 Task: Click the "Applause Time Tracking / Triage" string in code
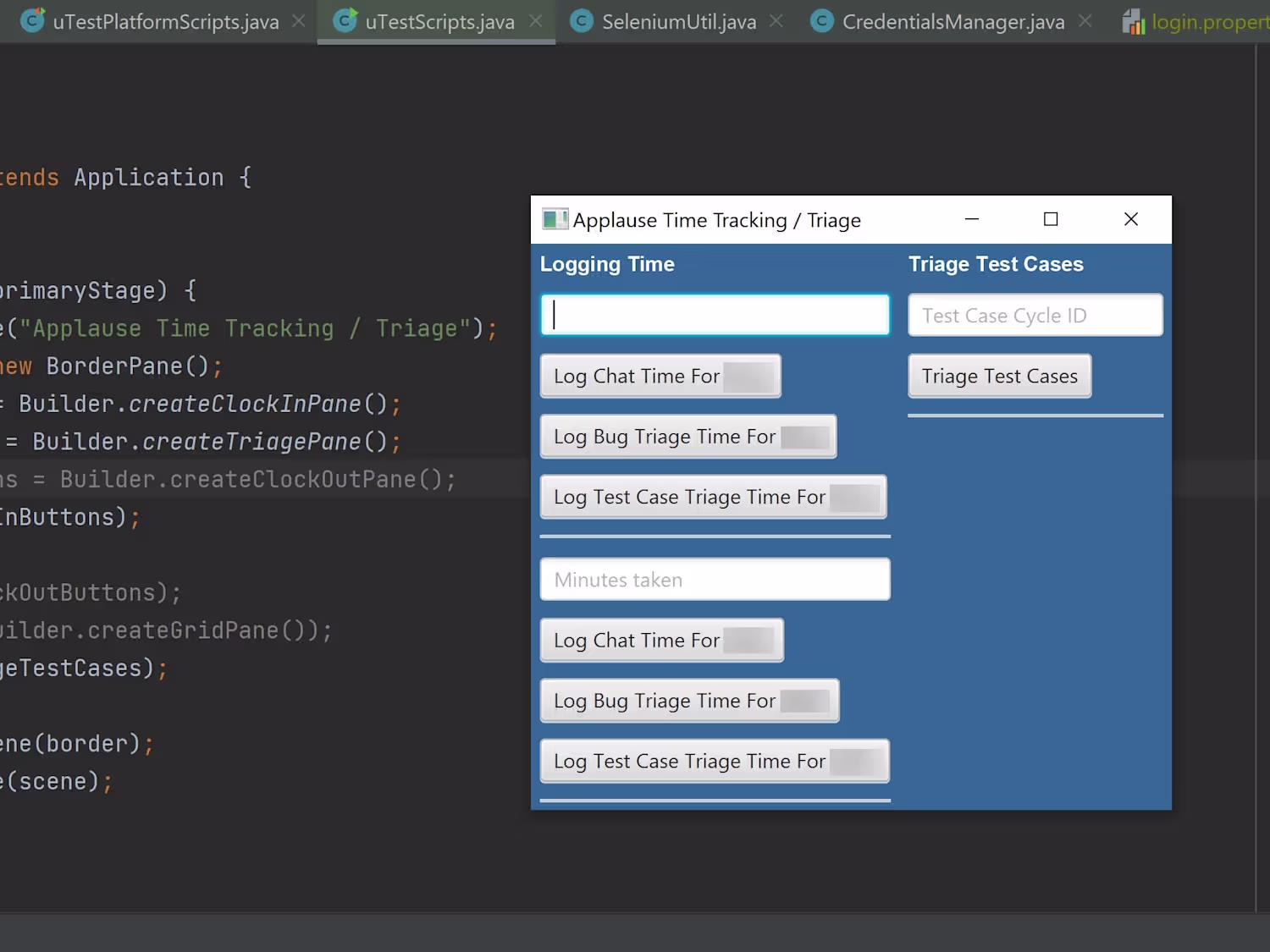tap(246, 328)
